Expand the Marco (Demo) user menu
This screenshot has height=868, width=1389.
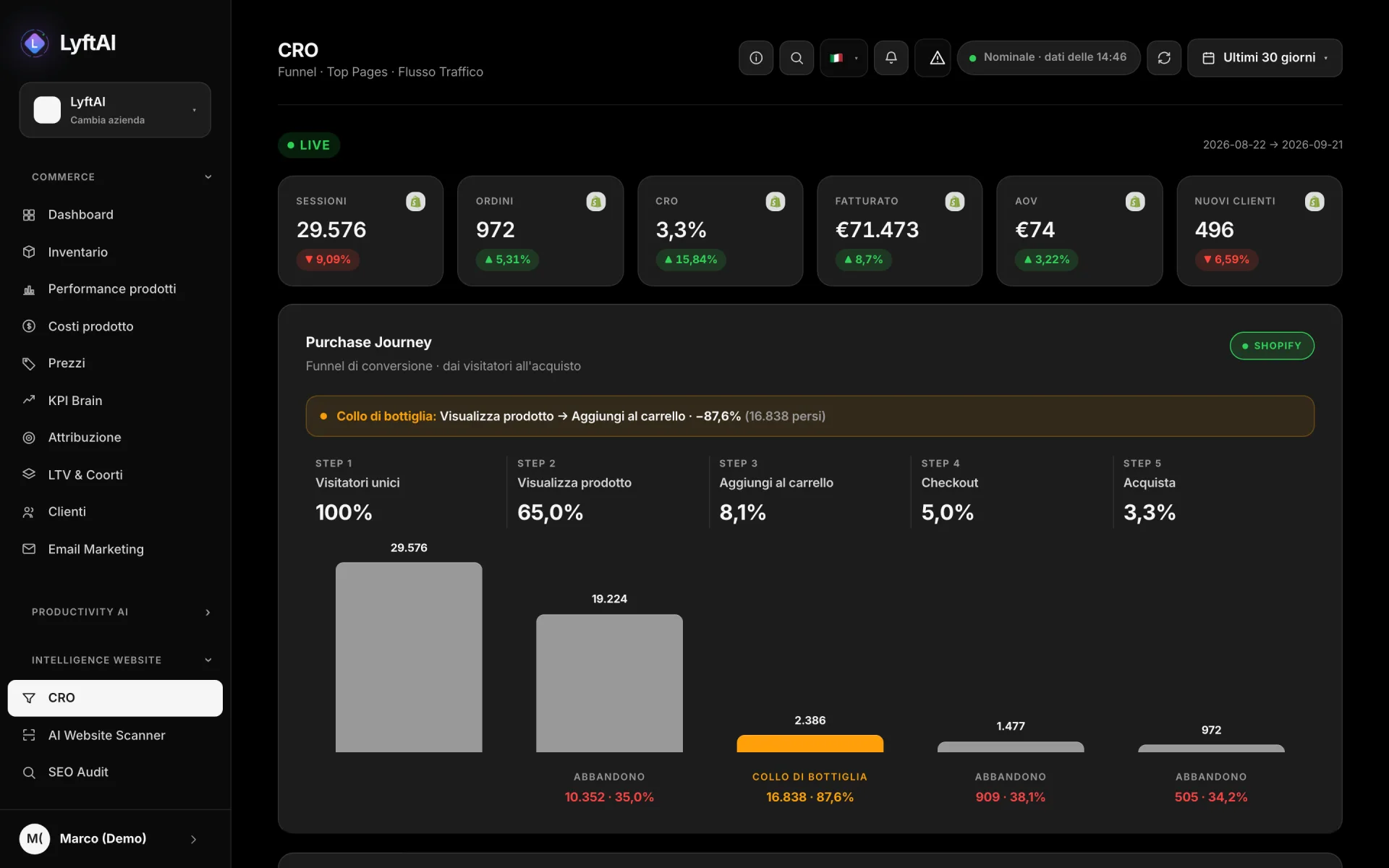(115, 839)
